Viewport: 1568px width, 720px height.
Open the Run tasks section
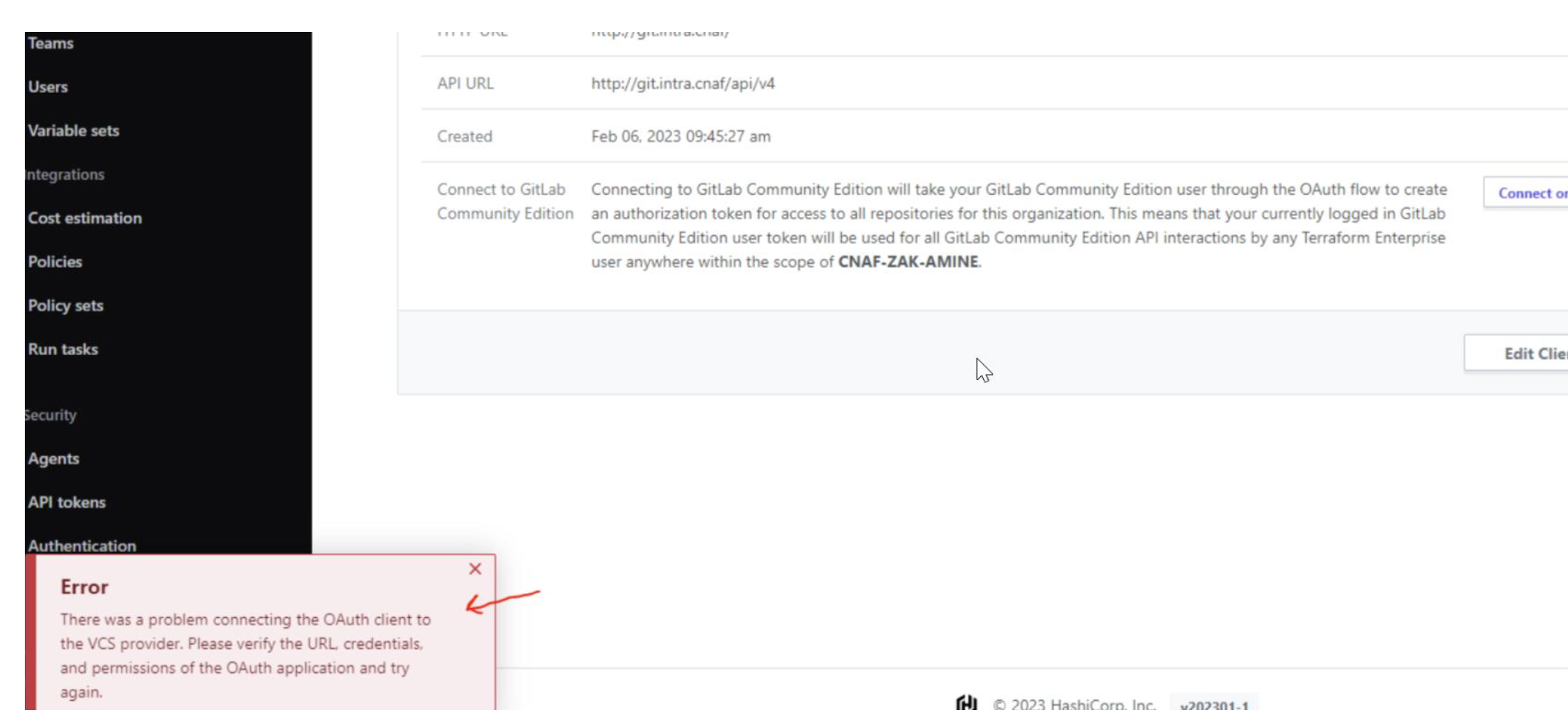point(62,349)
